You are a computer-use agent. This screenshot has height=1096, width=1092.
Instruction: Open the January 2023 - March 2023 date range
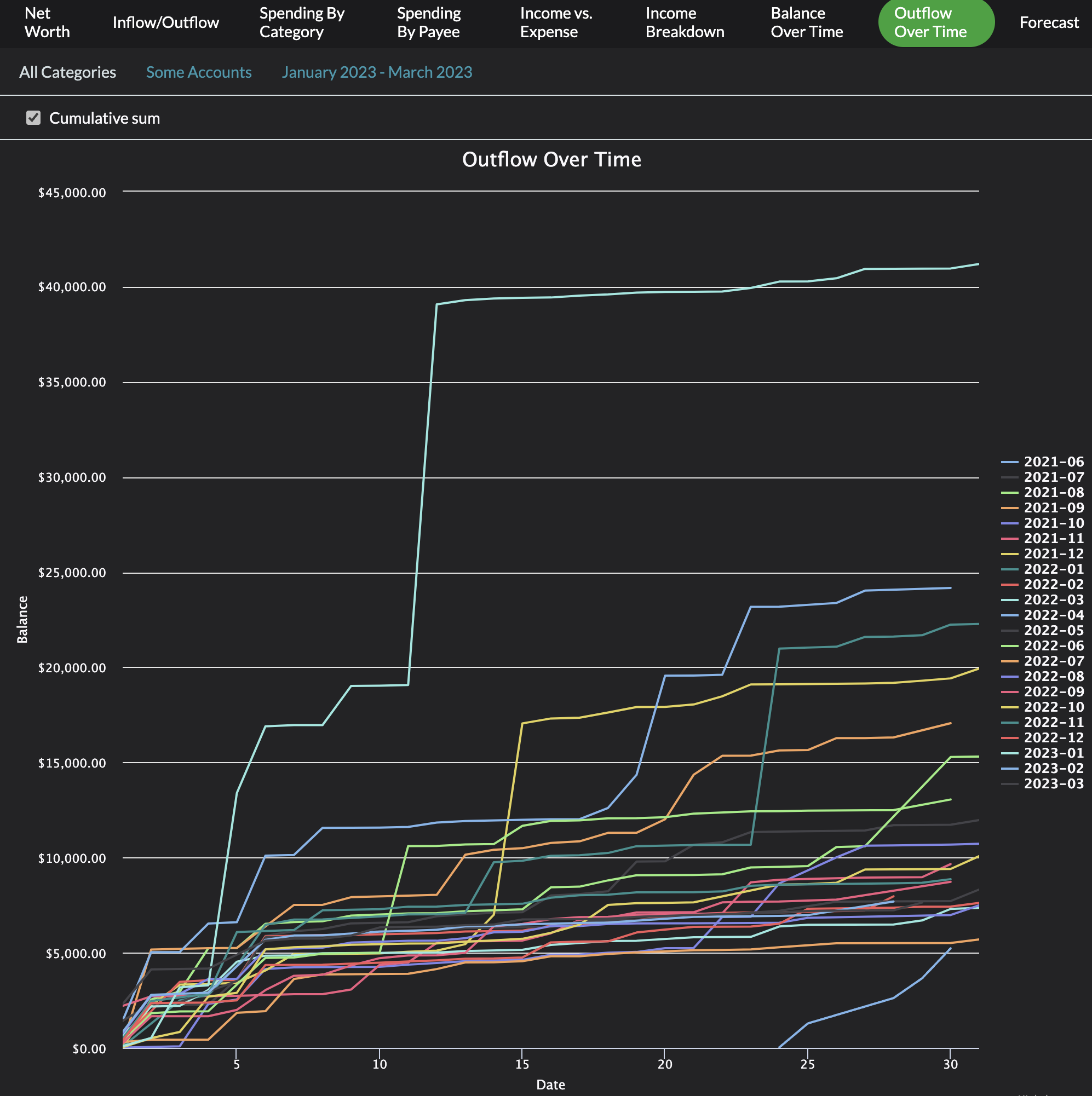click(x=377, y=72)
